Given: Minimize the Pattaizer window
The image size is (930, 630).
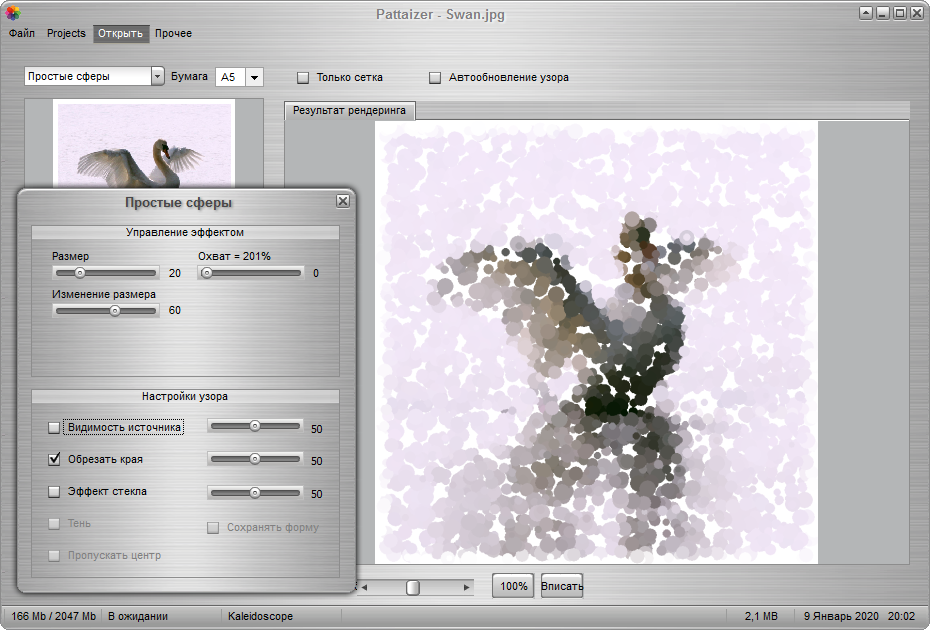Looking at the screenshot, I should [883, 13].
